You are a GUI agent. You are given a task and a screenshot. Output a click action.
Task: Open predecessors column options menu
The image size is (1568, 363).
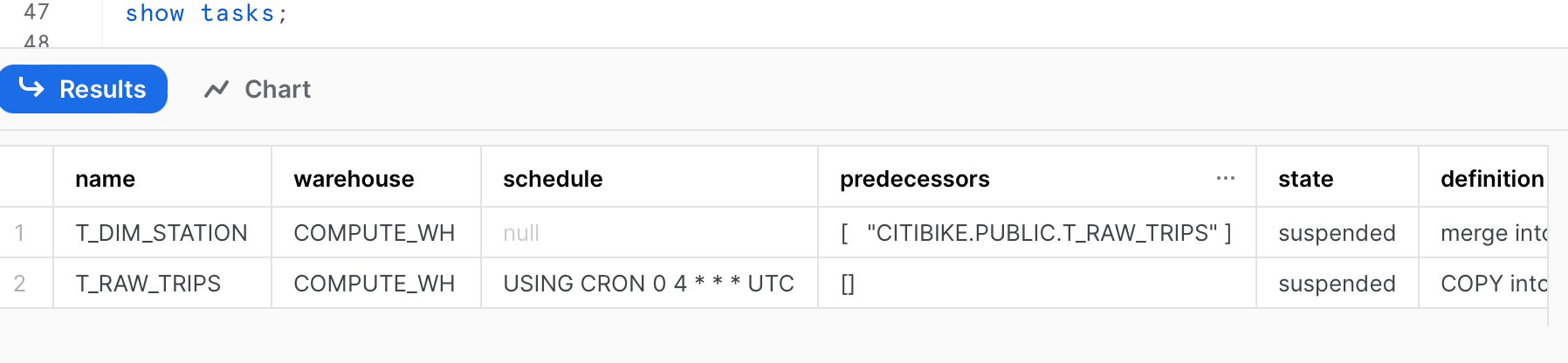click(1226, 178)
